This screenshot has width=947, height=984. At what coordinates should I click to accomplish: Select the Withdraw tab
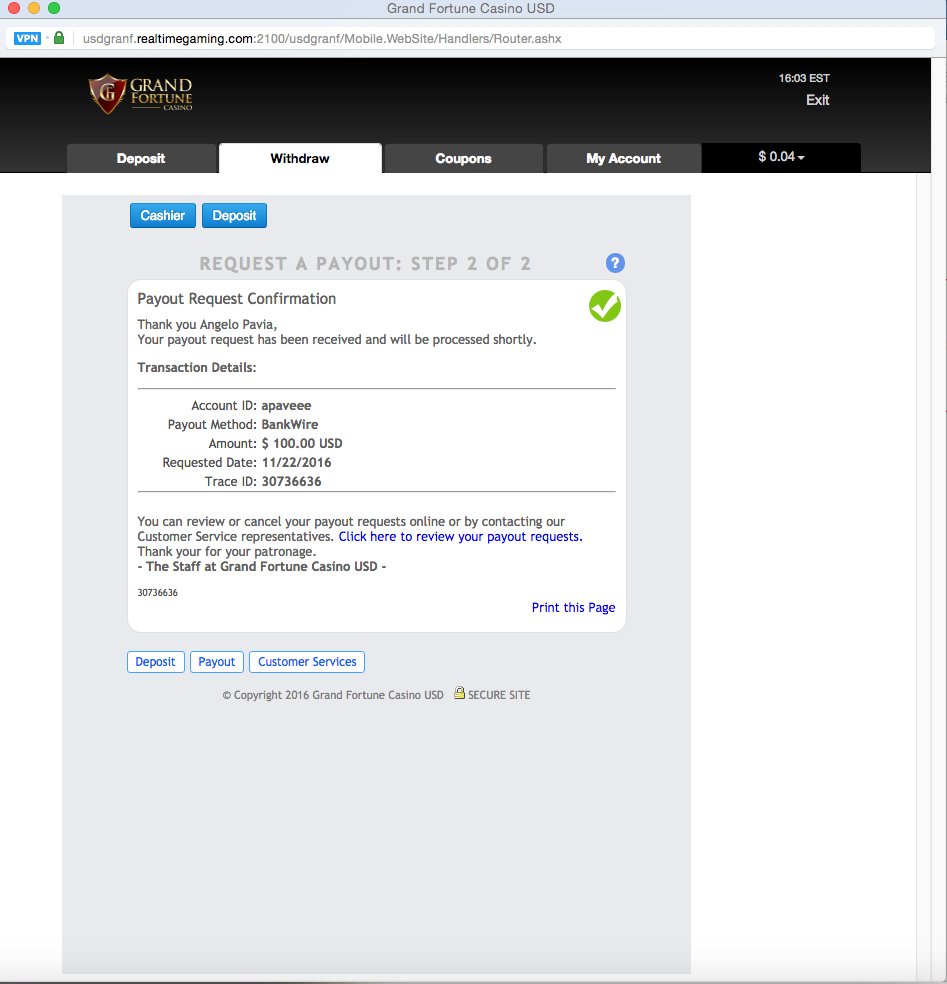pos(300,158)
